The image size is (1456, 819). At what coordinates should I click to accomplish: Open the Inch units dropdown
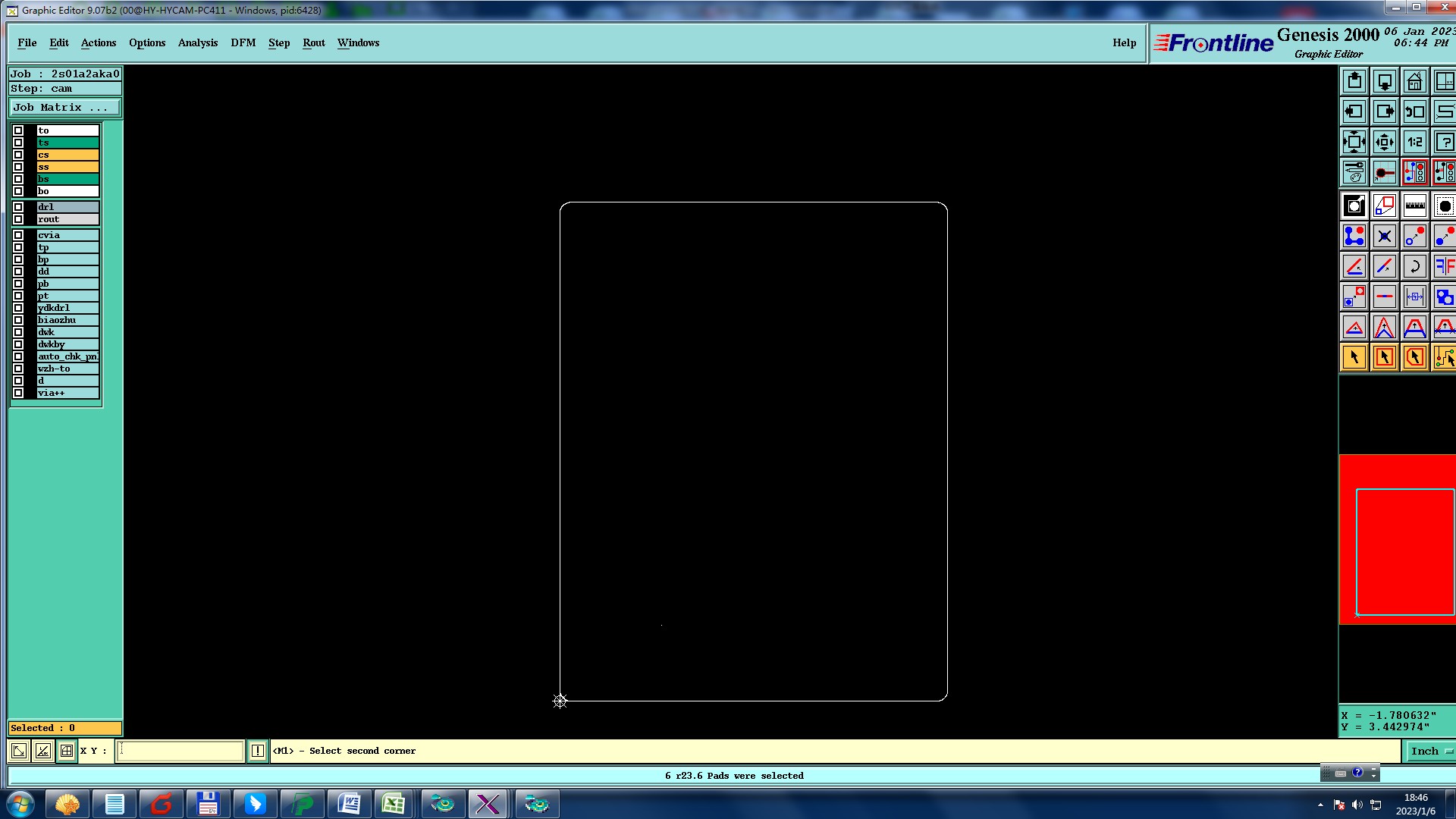[1430, 751]
